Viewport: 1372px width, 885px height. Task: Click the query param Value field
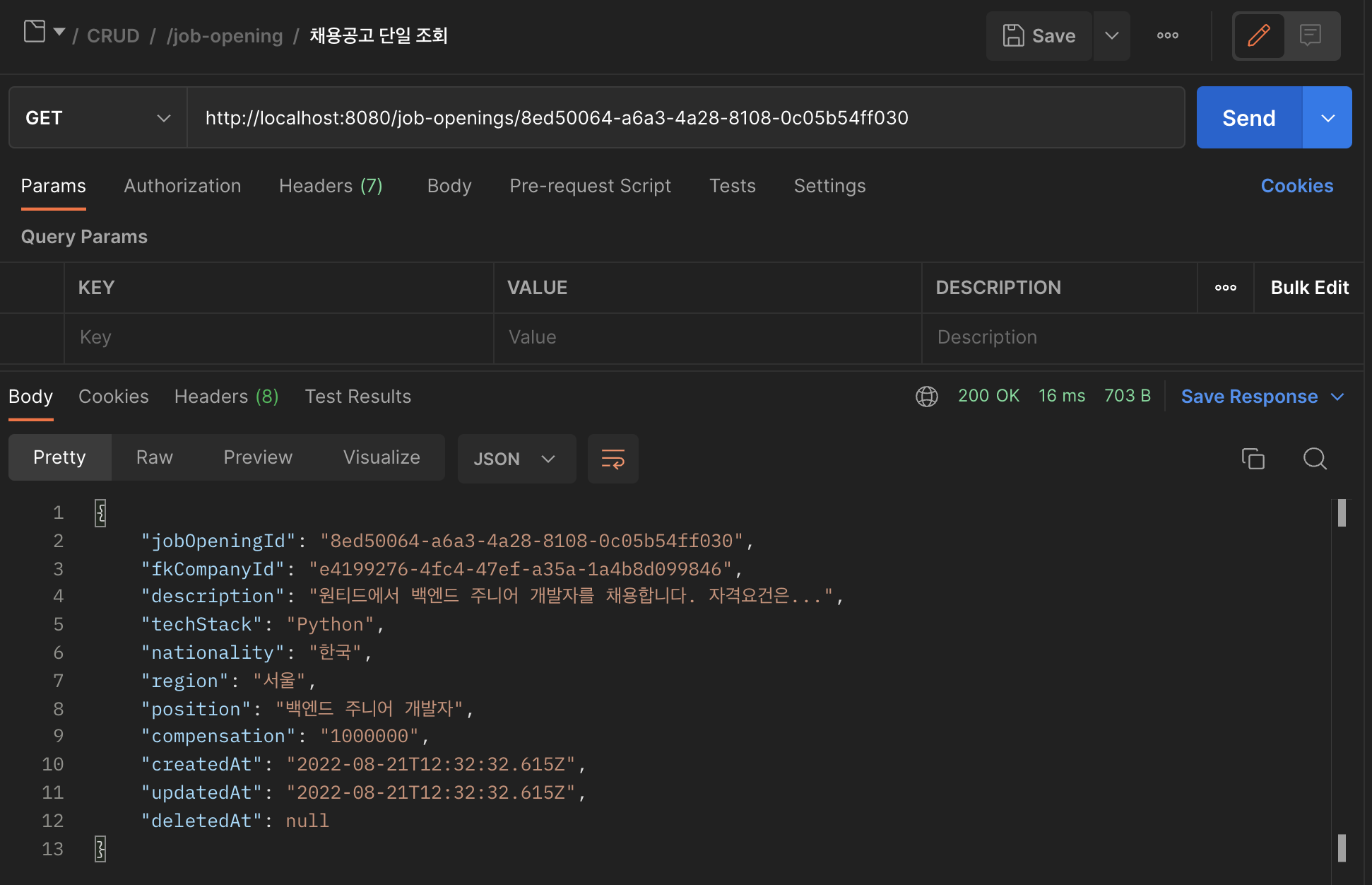click(707, 337)
